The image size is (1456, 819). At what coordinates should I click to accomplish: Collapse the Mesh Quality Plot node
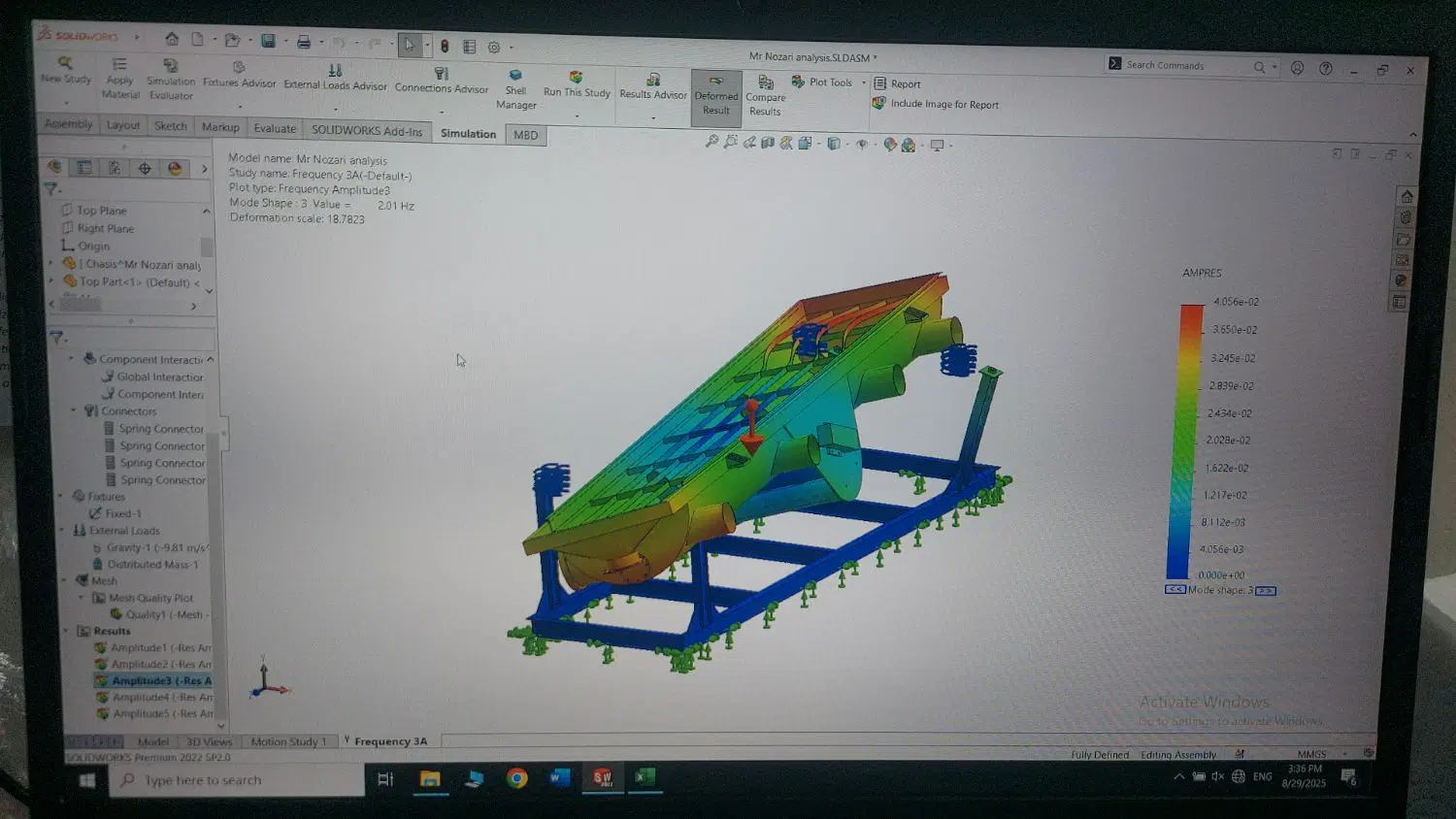(x=82, y=598)
